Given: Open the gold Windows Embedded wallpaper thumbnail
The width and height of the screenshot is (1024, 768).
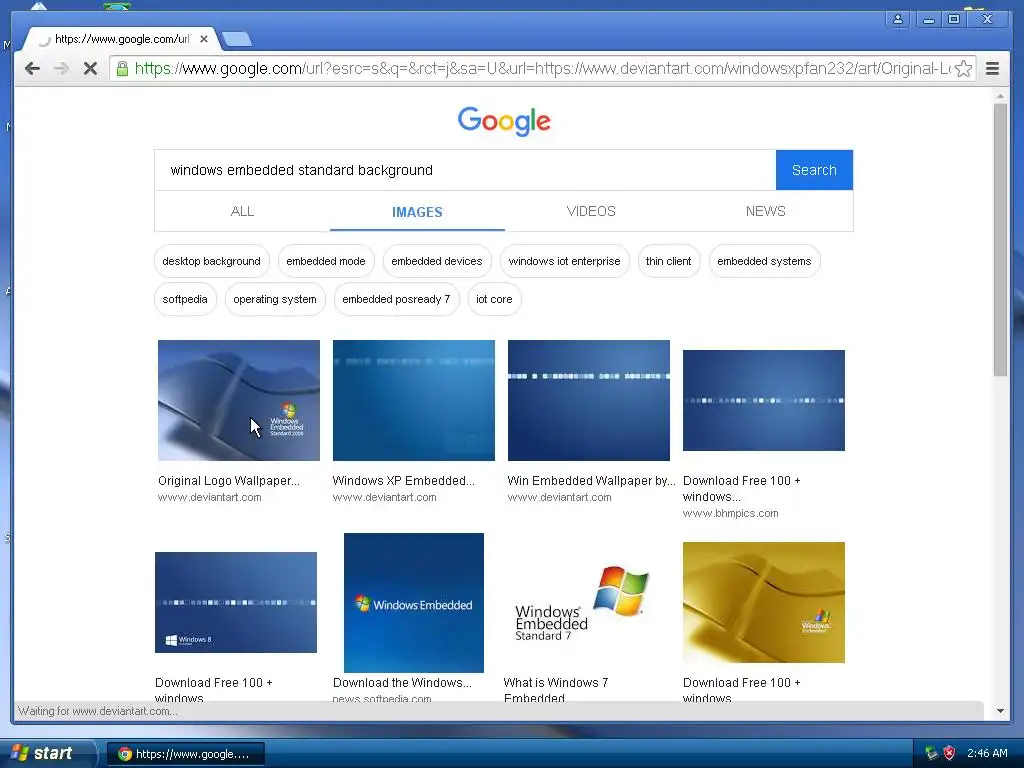Looking at the screenshot, I should tap(763, 602).
